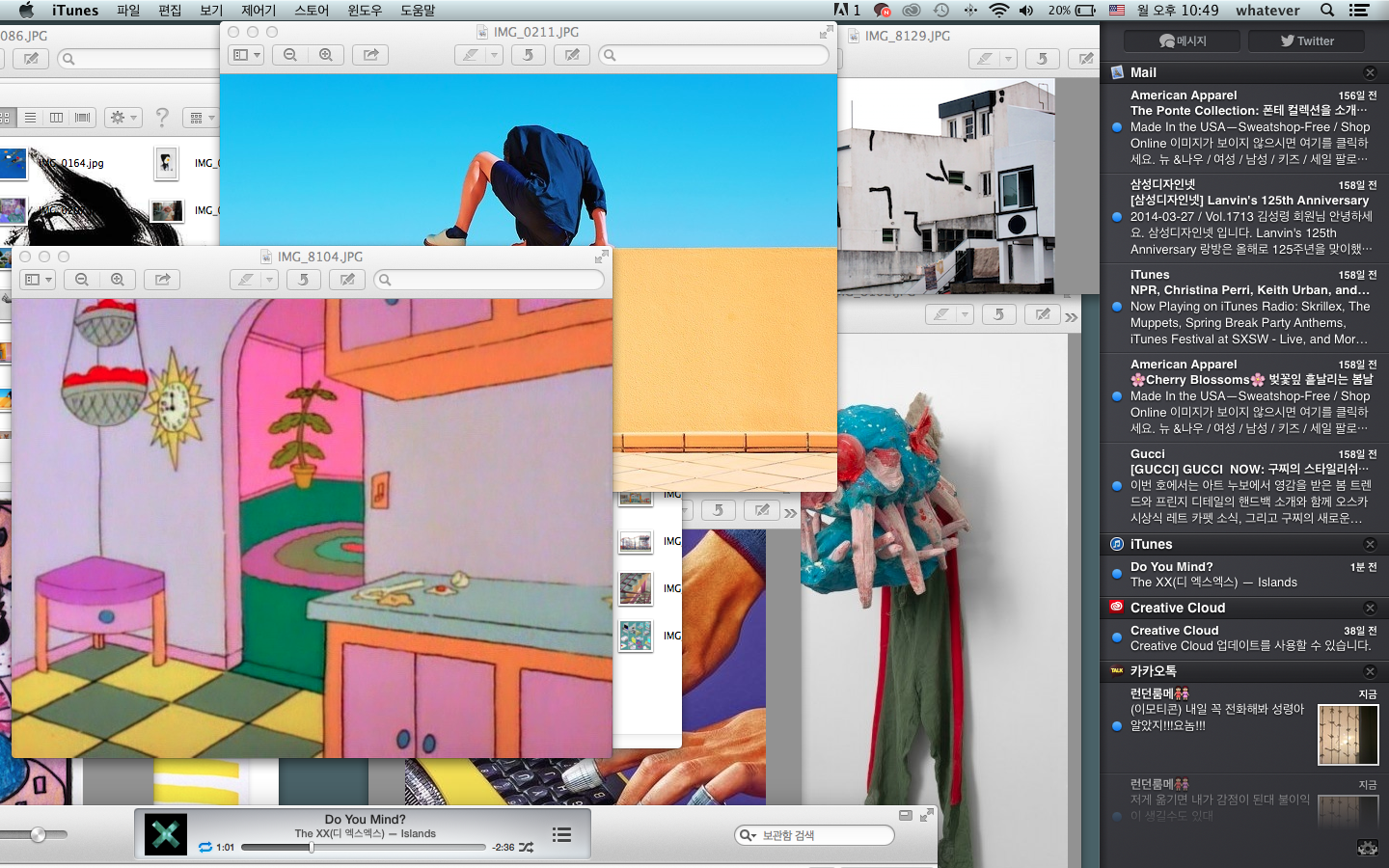
Task: Open the sidebar view dropdown in IMG_0211.JPG
Action: click(x=247, y=55)
